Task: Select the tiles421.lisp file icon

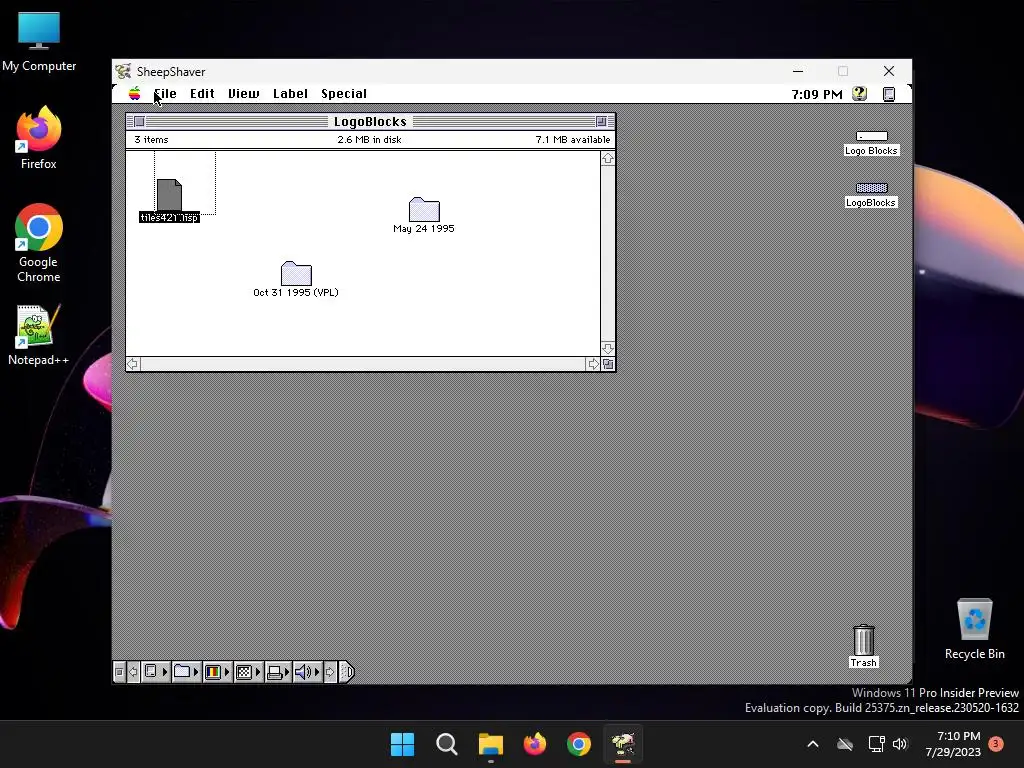Action: point(169,195)
